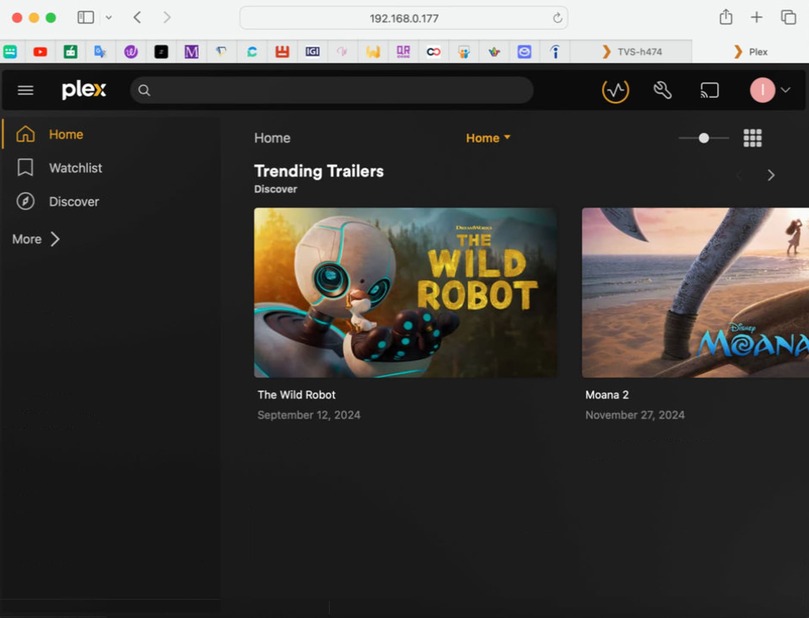This screenshot has width=809, height=618.
Task: Open the Moana 2 trailer thumbnail
Action: point(695,292)
